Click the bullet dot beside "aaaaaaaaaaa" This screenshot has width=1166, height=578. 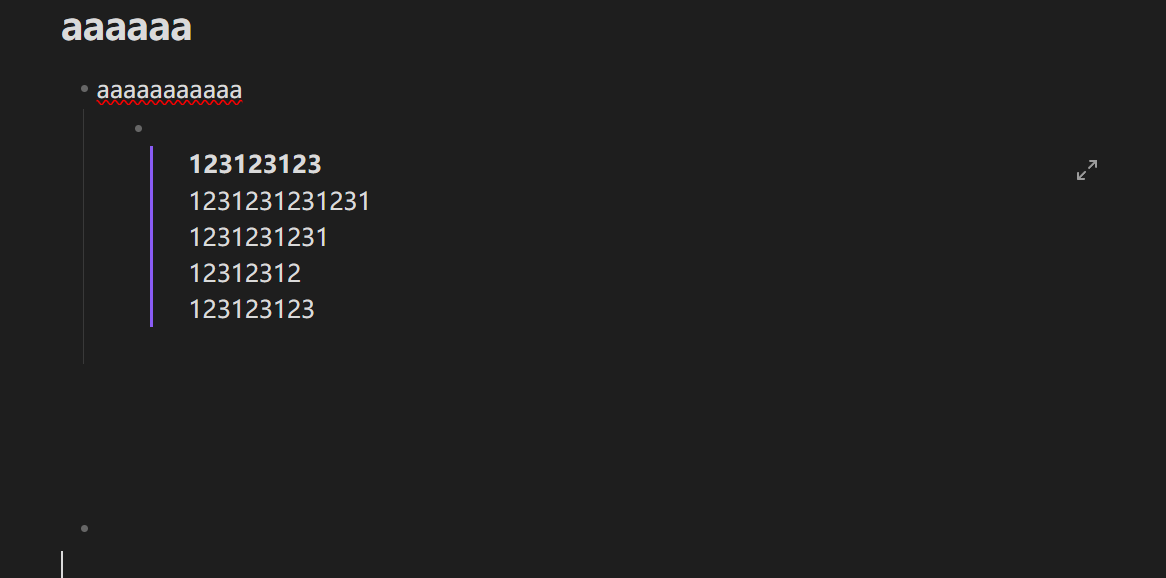coord(85,89)
